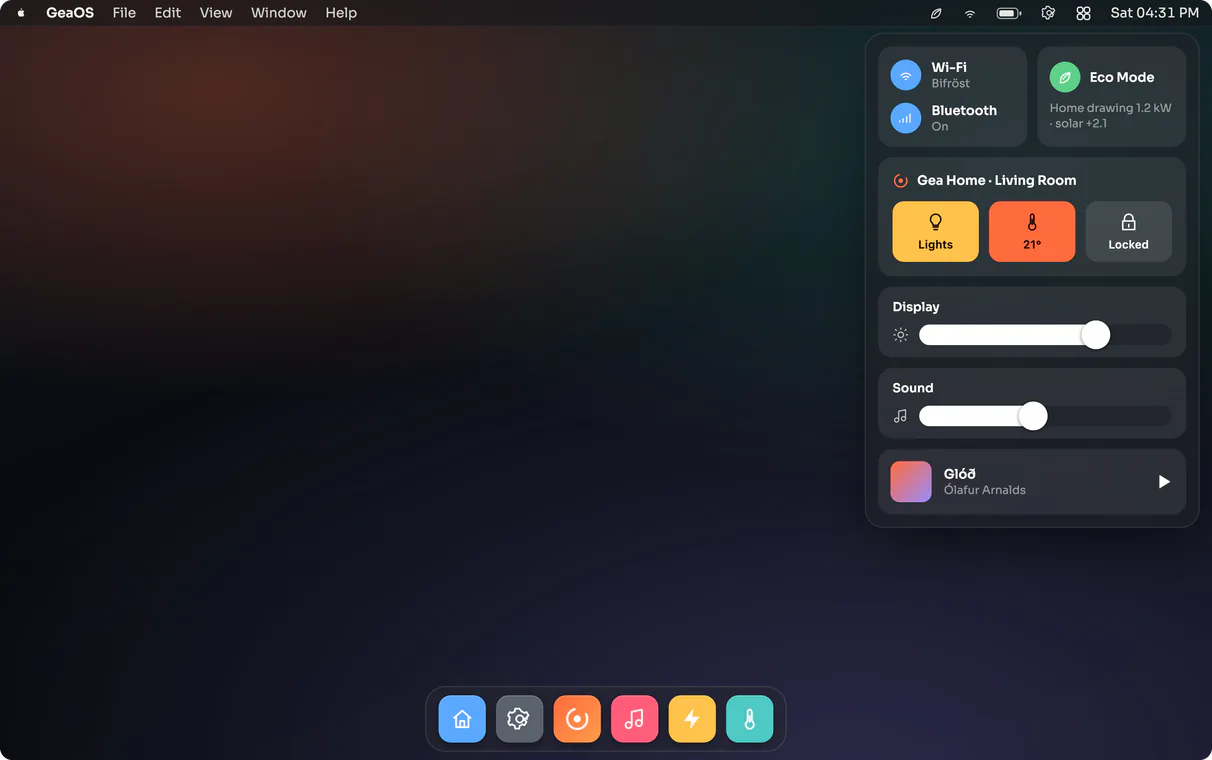Open the Window menu
1212x760 pixels.
[x=279, y=13]
